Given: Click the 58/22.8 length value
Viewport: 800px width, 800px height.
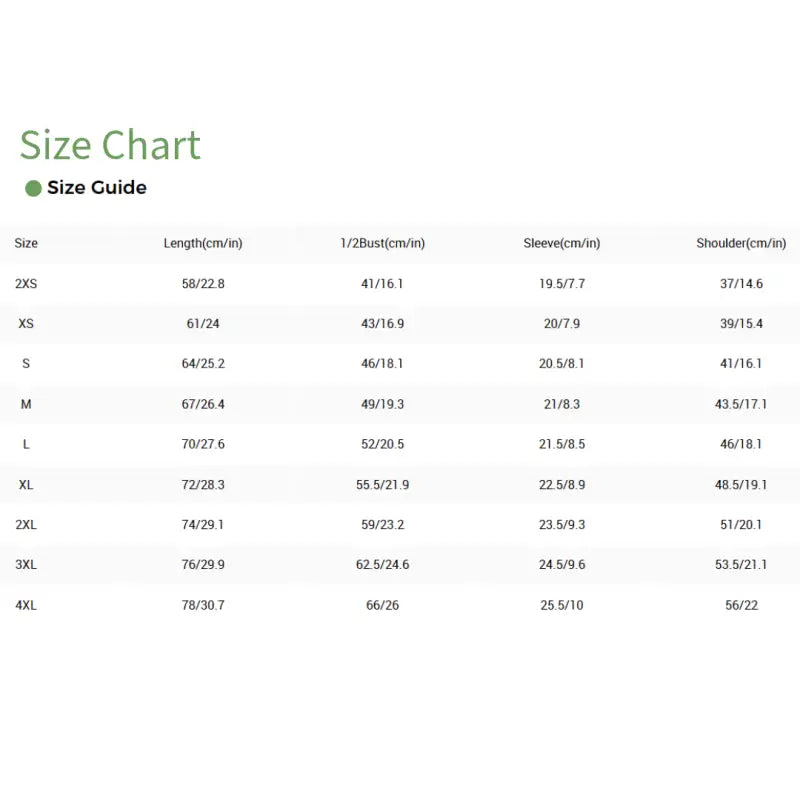Looking at the screenshot, I should click(203, 284).
